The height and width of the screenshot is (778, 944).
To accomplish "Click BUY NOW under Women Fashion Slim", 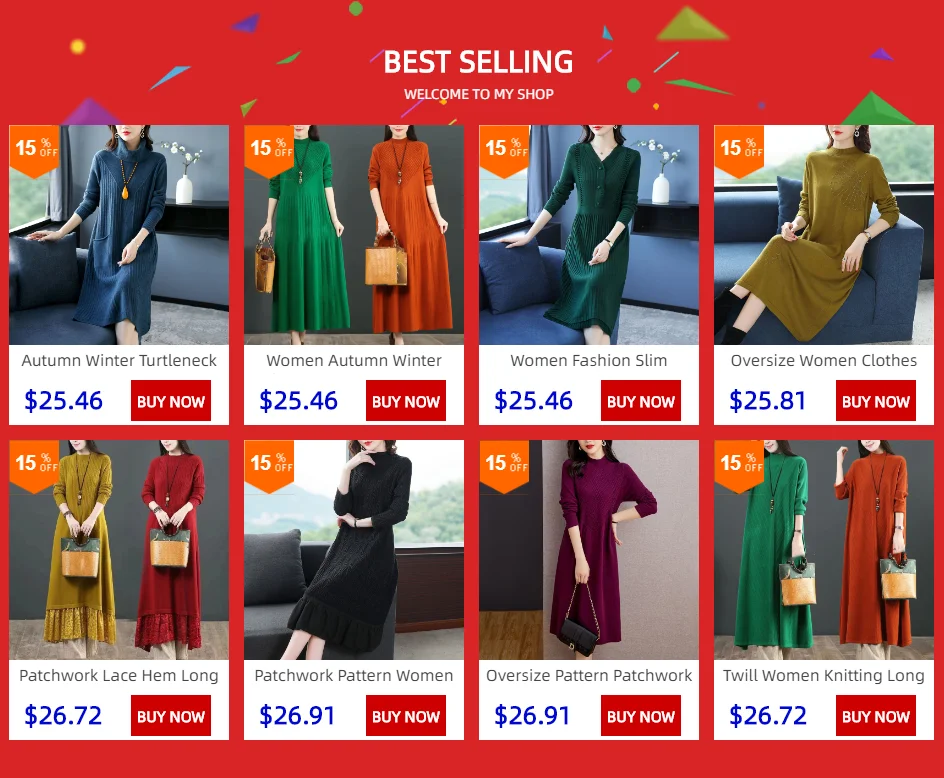I will point(641,401).
